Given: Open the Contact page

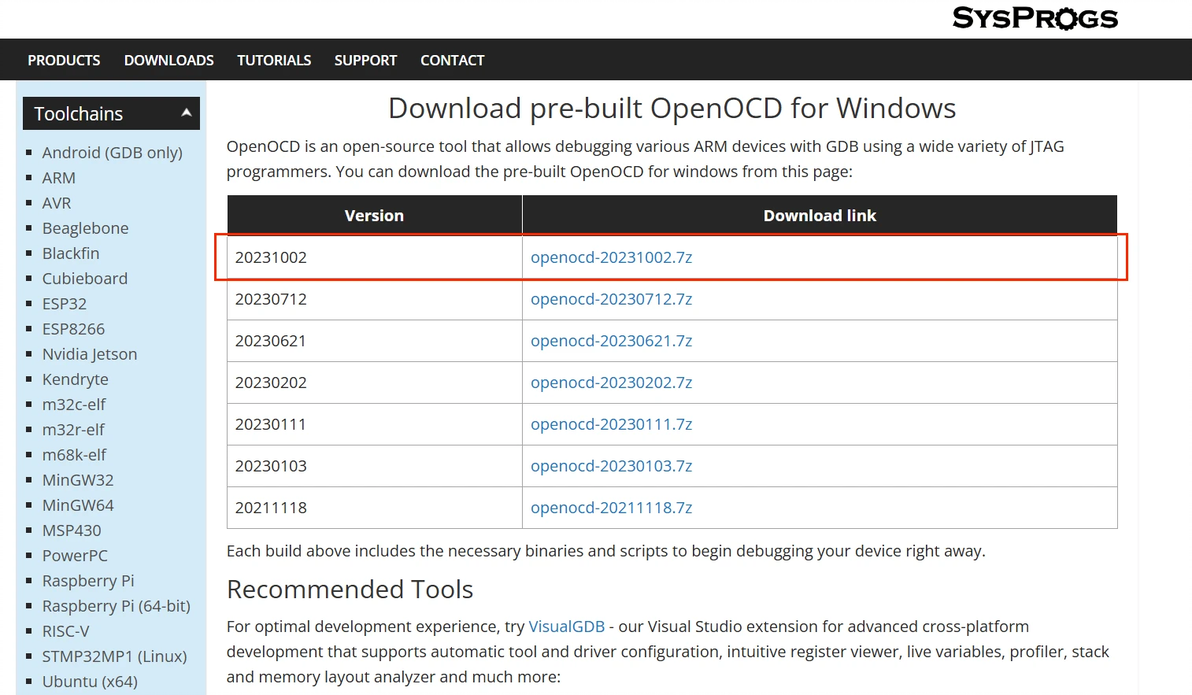Looking at the screenshot, I should [x=452, y=60].
